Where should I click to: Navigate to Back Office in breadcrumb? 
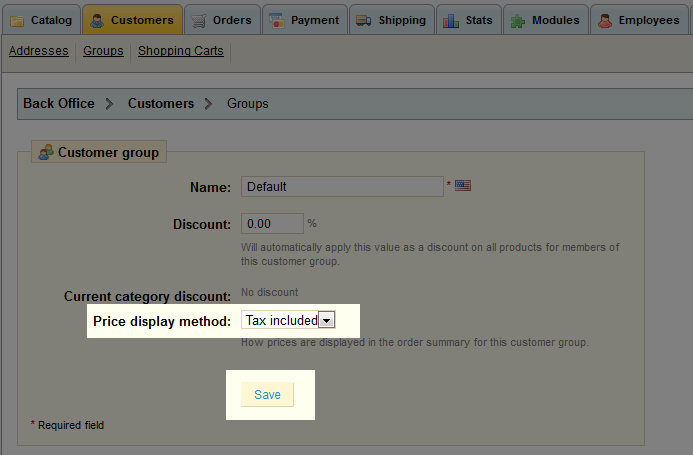coord(59,103)
